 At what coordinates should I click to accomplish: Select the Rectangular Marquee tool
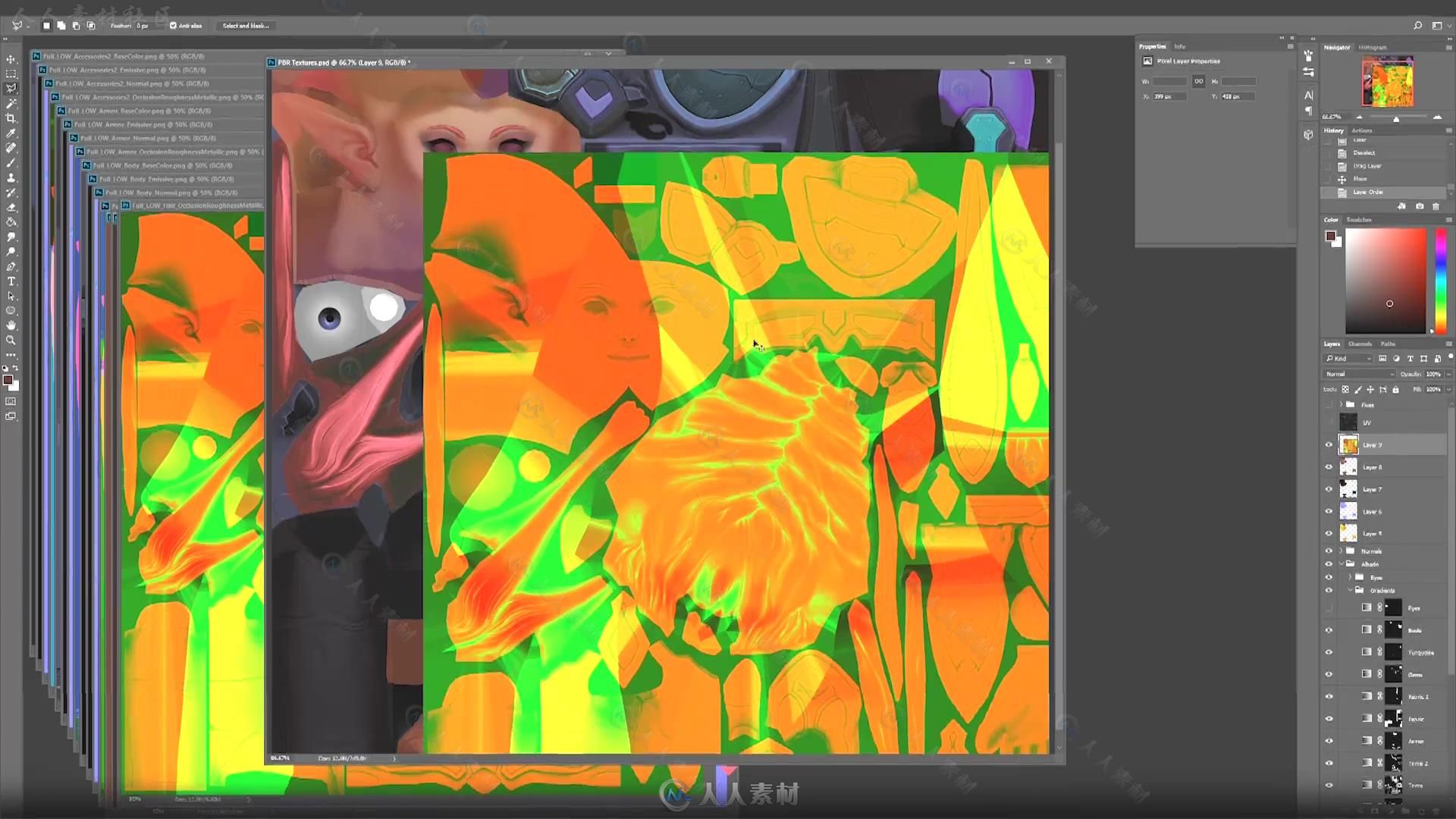pyautogui.click(x=11, y=74)
